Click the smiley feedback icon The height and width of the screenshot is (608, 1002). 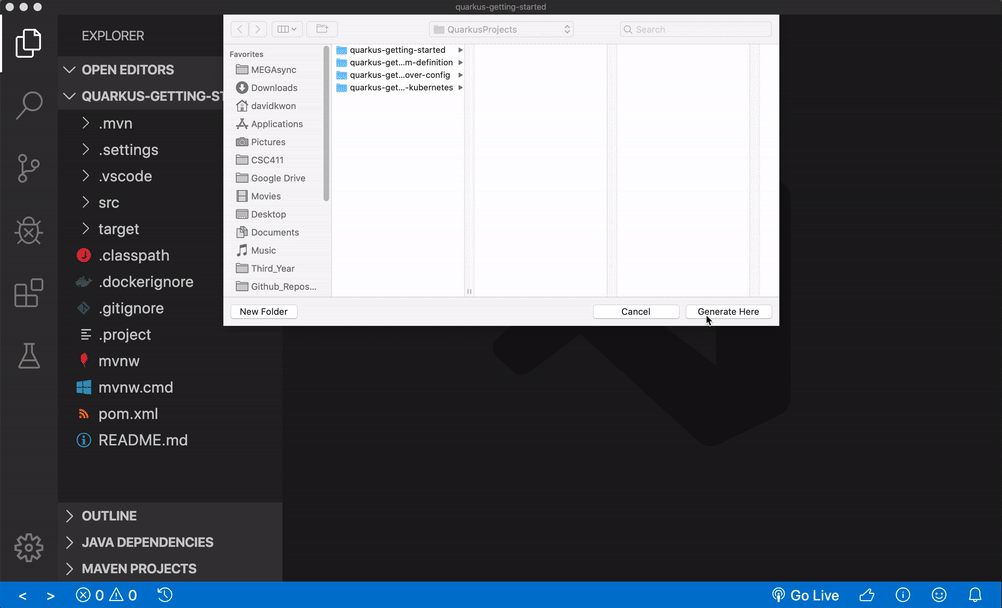coord(939,595)
